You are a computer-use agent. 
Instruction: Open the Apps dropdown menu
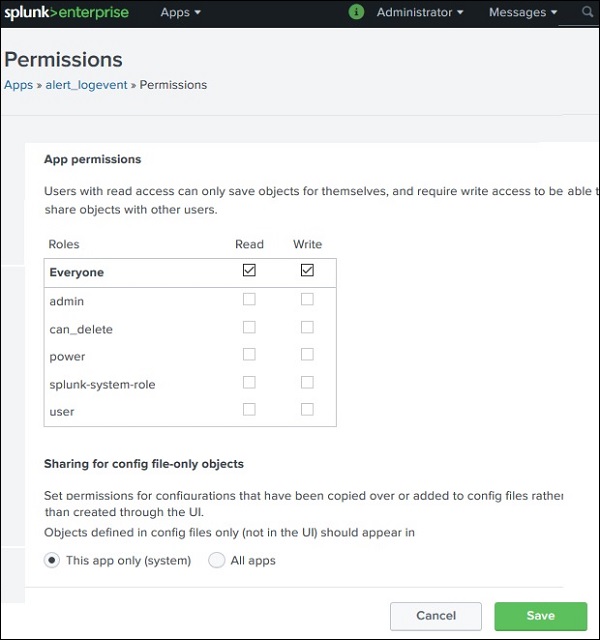pyautogui.click(x=181, y=13)
